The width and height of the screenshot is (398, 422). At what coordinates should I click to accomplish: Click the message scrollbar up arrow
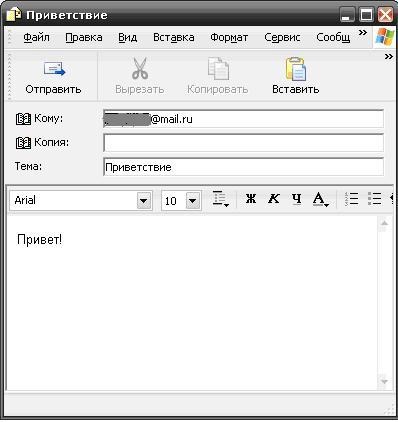384,223
